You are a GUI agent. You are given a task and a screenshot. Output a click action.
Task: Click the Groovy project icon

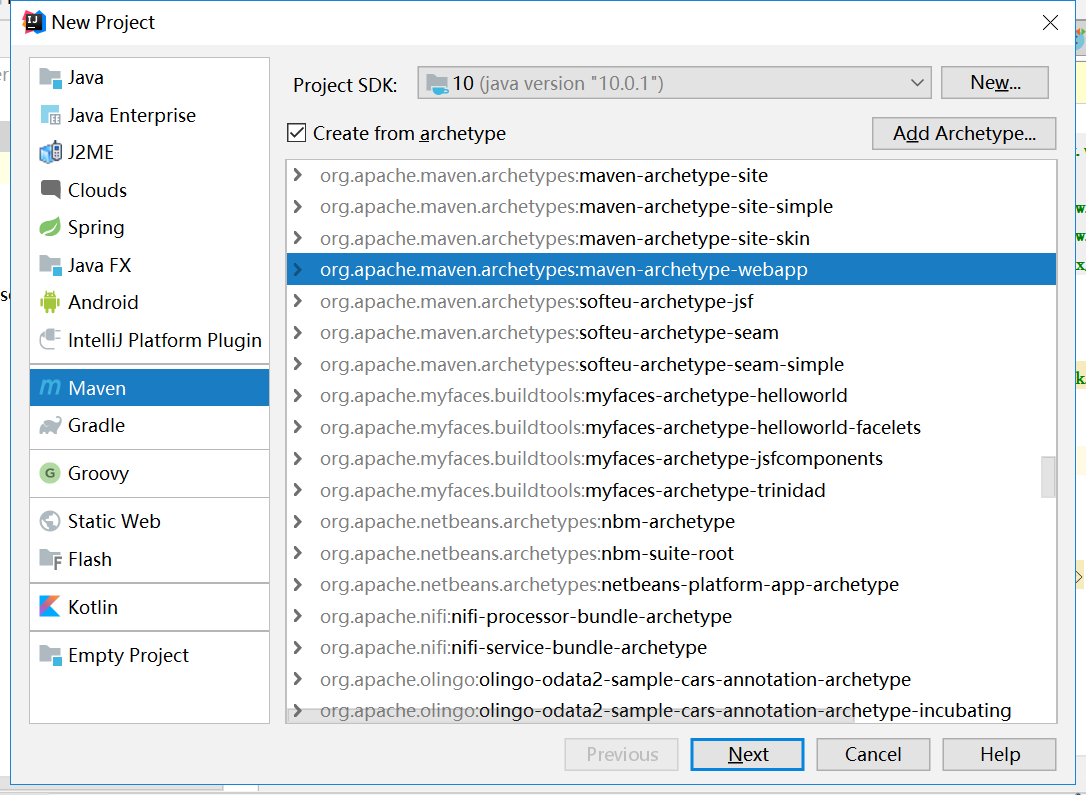pos(50,473)
